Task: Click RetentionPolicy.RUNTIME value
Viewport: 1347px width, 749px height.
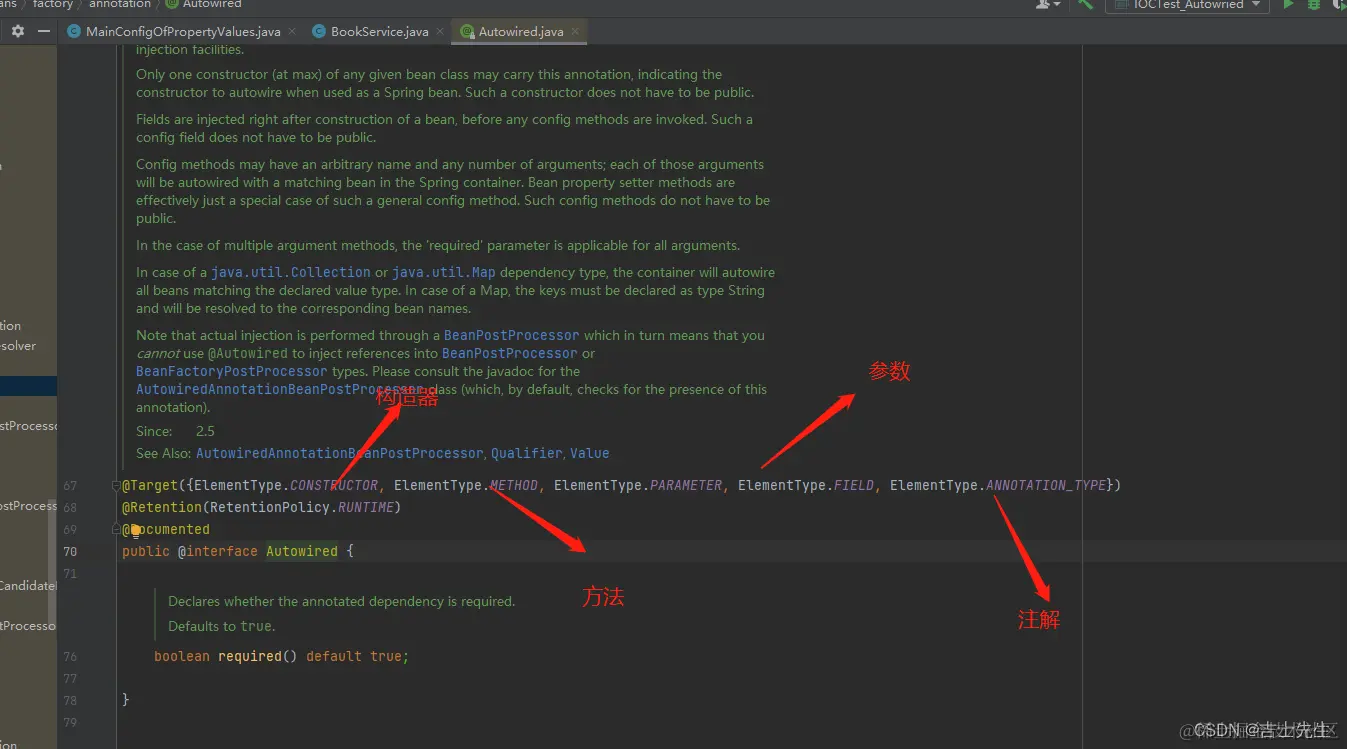Action: [301, 507]
